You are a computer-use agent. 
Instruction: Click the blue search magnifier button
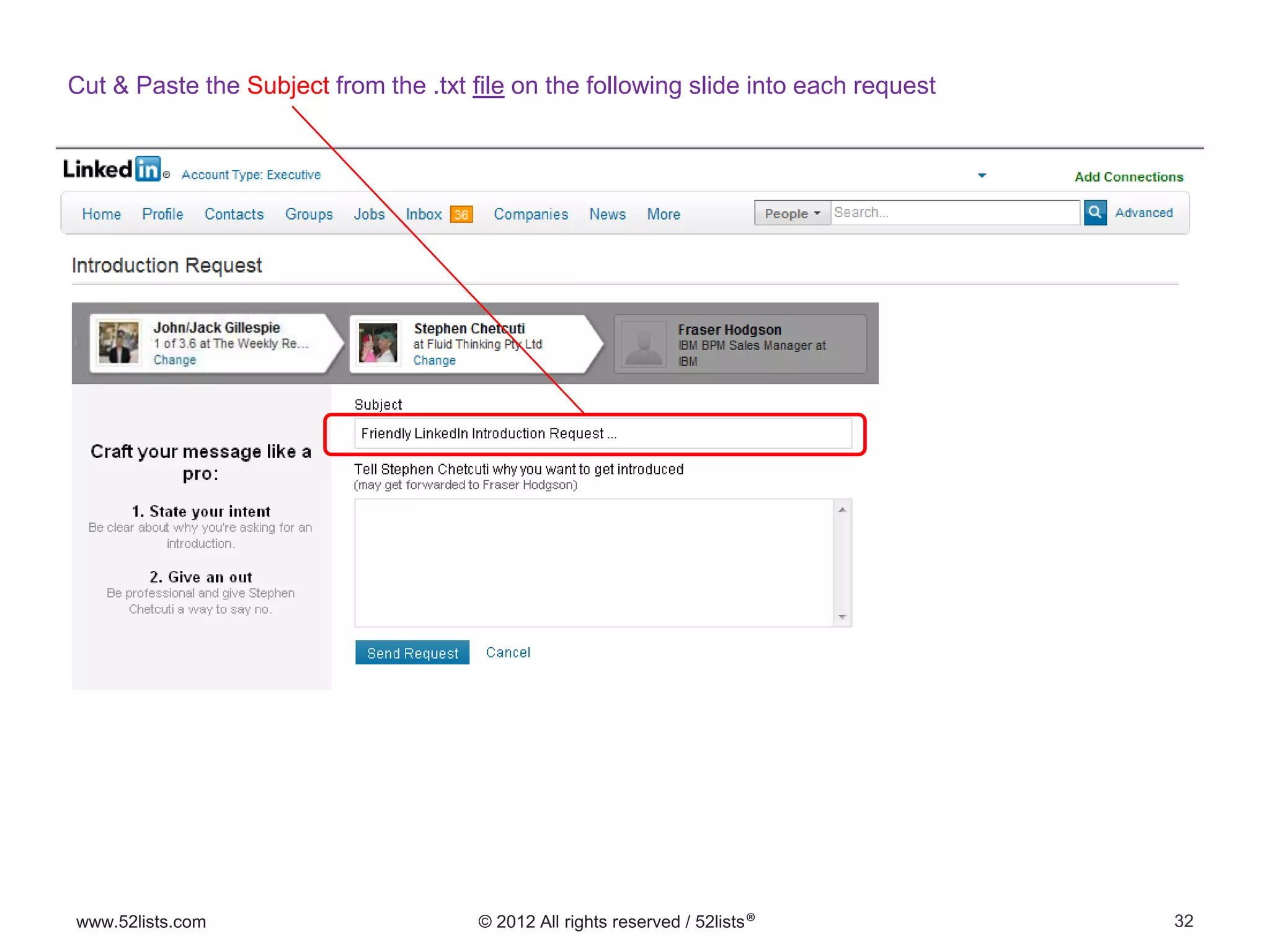coord(1095,213)
